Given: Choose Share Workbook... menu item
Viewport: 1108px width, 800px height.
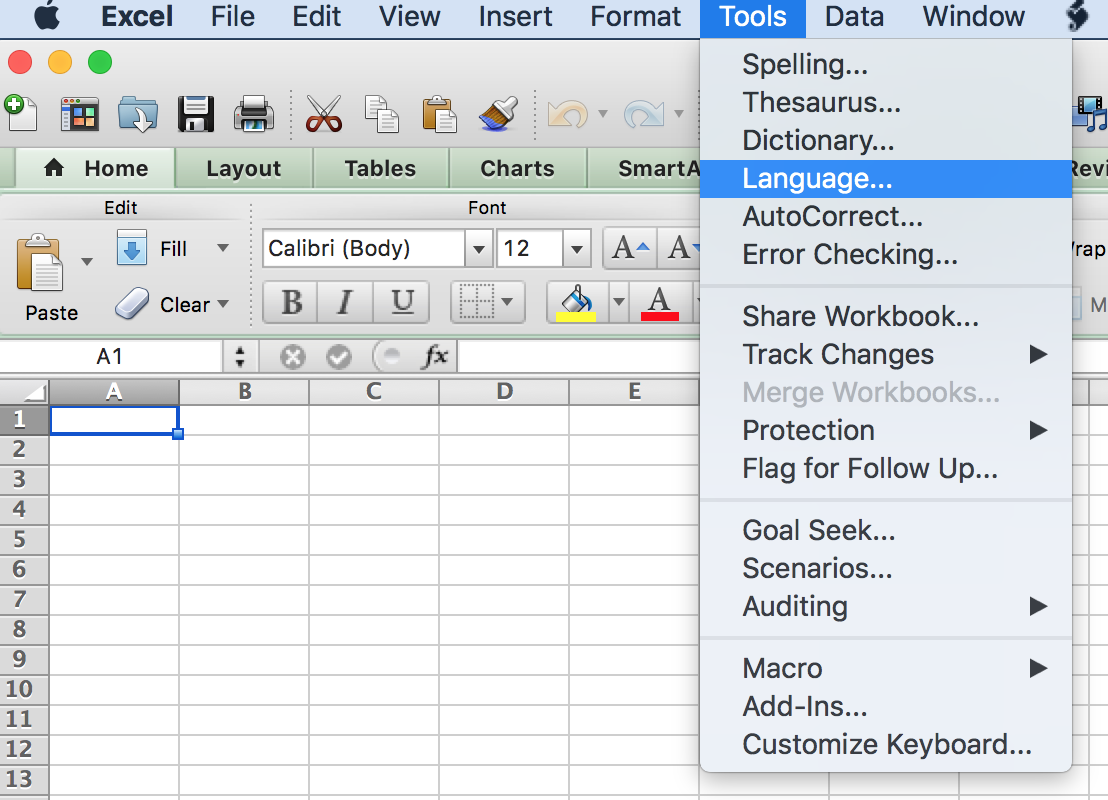Looking at the screenshot, I should tap(885, 317).
